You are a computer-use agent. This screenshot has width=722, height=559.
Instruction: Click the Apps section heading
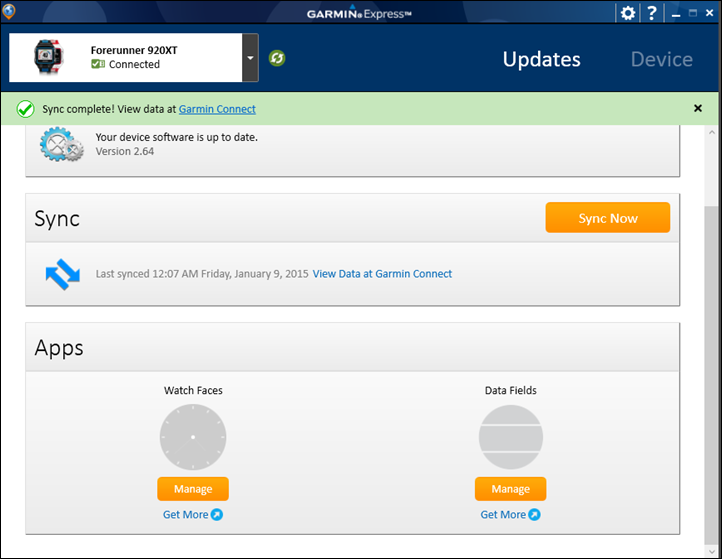pyautogui.click(x=59, y=348)
